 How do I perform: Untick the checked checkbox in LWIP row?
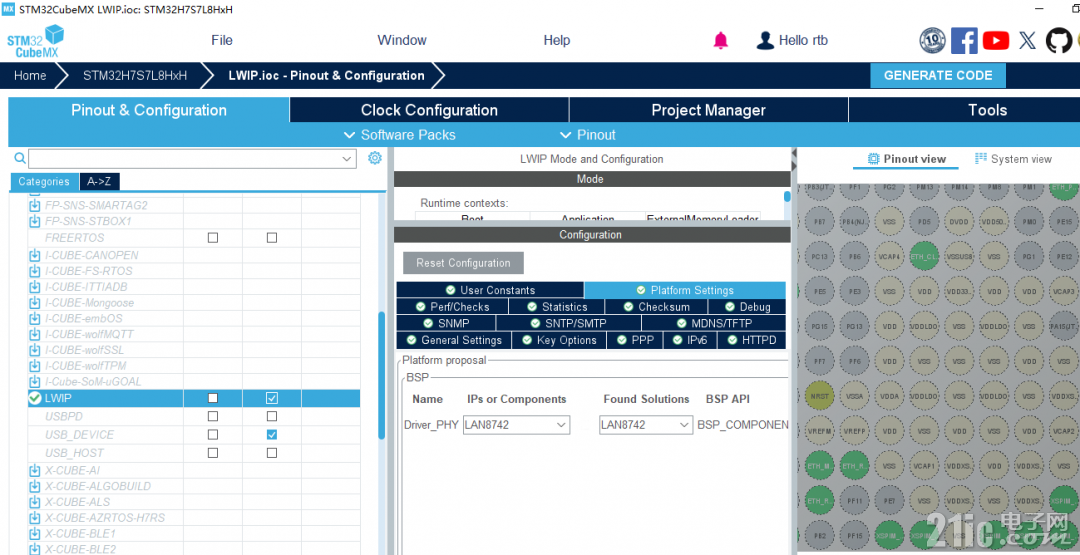272,398
